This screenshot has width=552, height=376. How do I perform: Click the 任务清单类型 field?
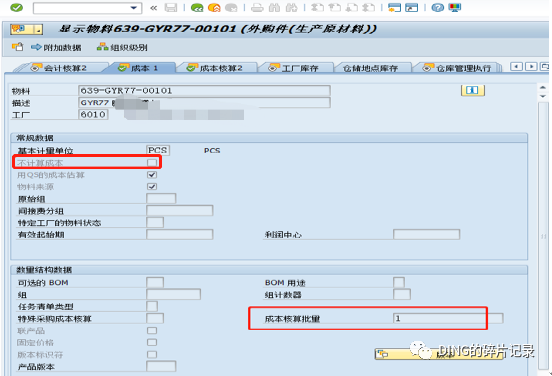[152, 306]
